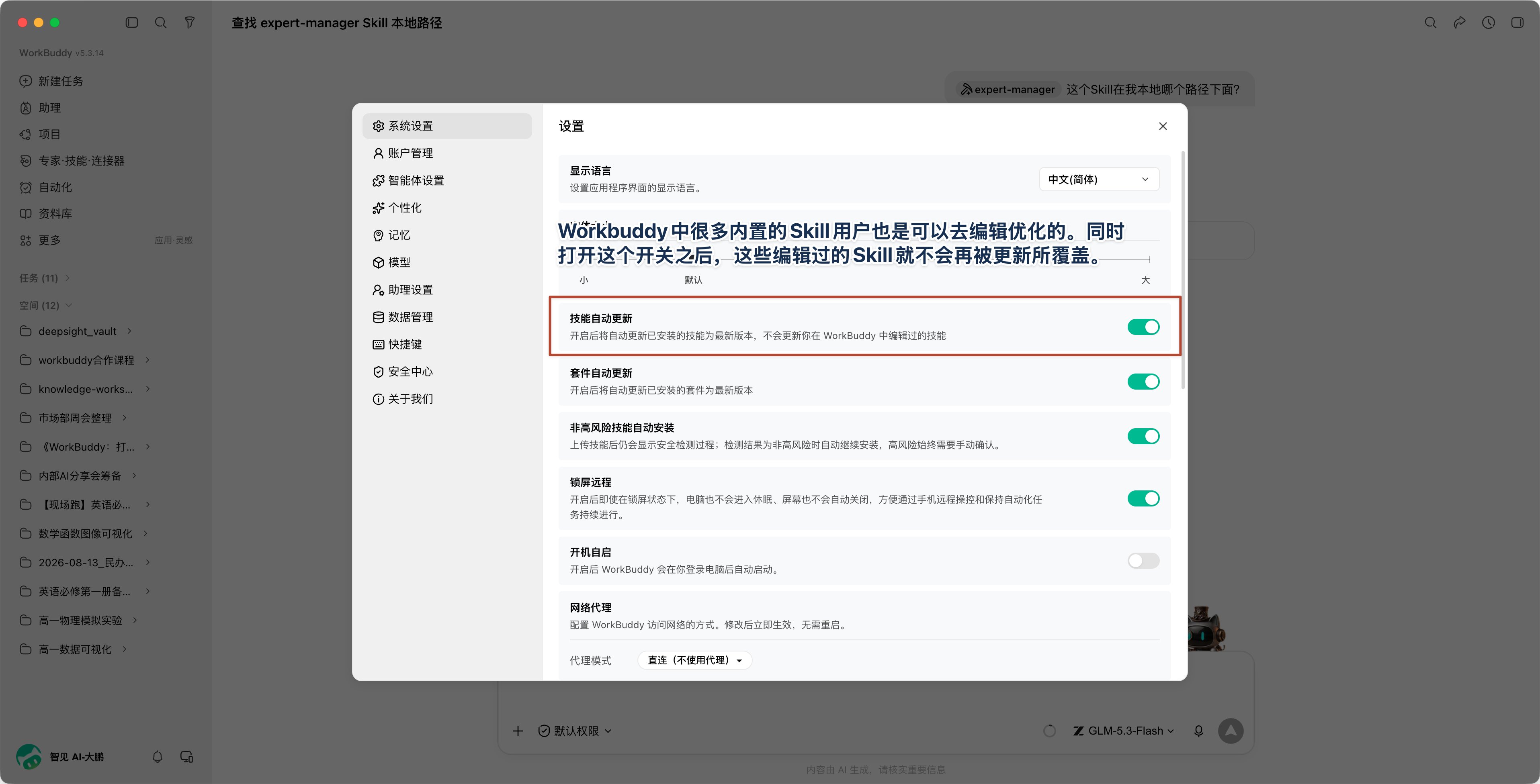This screenshot has height=784, width=1540.
Task: Click the share arrow icon
Action: point(1459,23)
